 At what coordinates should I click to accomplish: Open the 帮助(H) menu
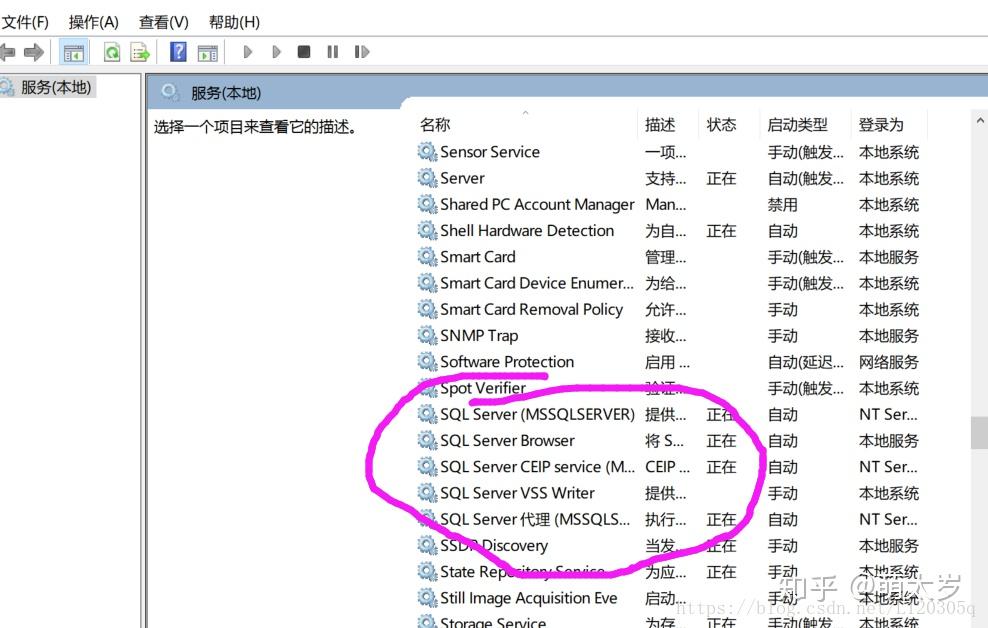pyautogui.click(x=234, y=21)
